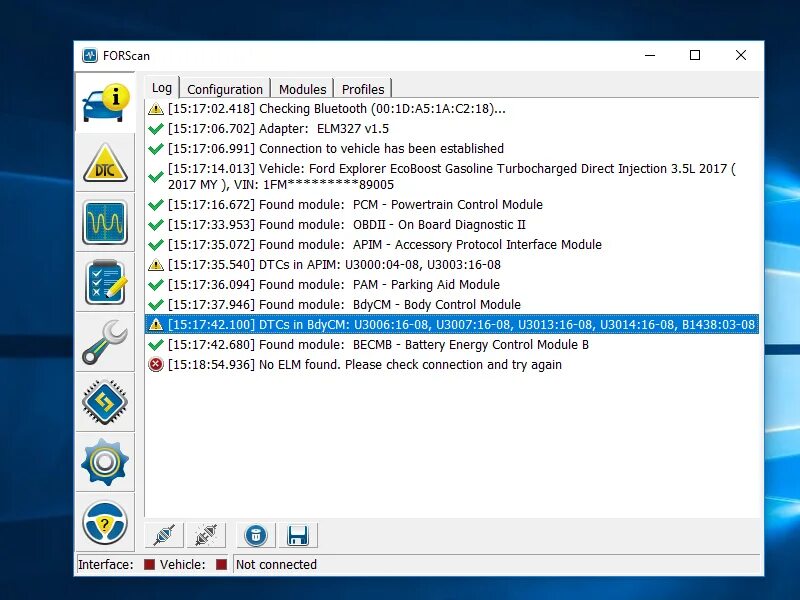Open the gear settings section
Viewport: 800px width, 600px height.
click(x=106, y=462)
